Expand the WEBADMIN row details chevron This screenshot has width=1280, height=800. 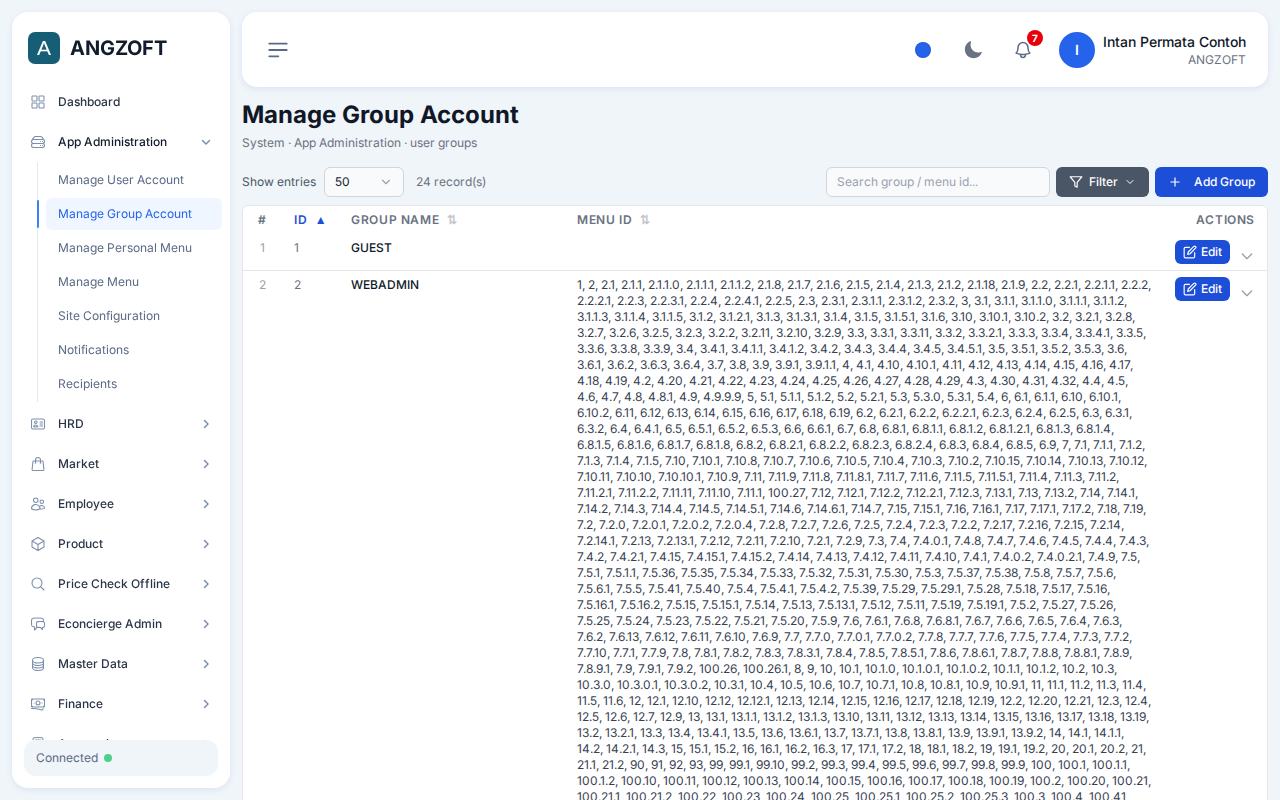tap(1247, 293)
